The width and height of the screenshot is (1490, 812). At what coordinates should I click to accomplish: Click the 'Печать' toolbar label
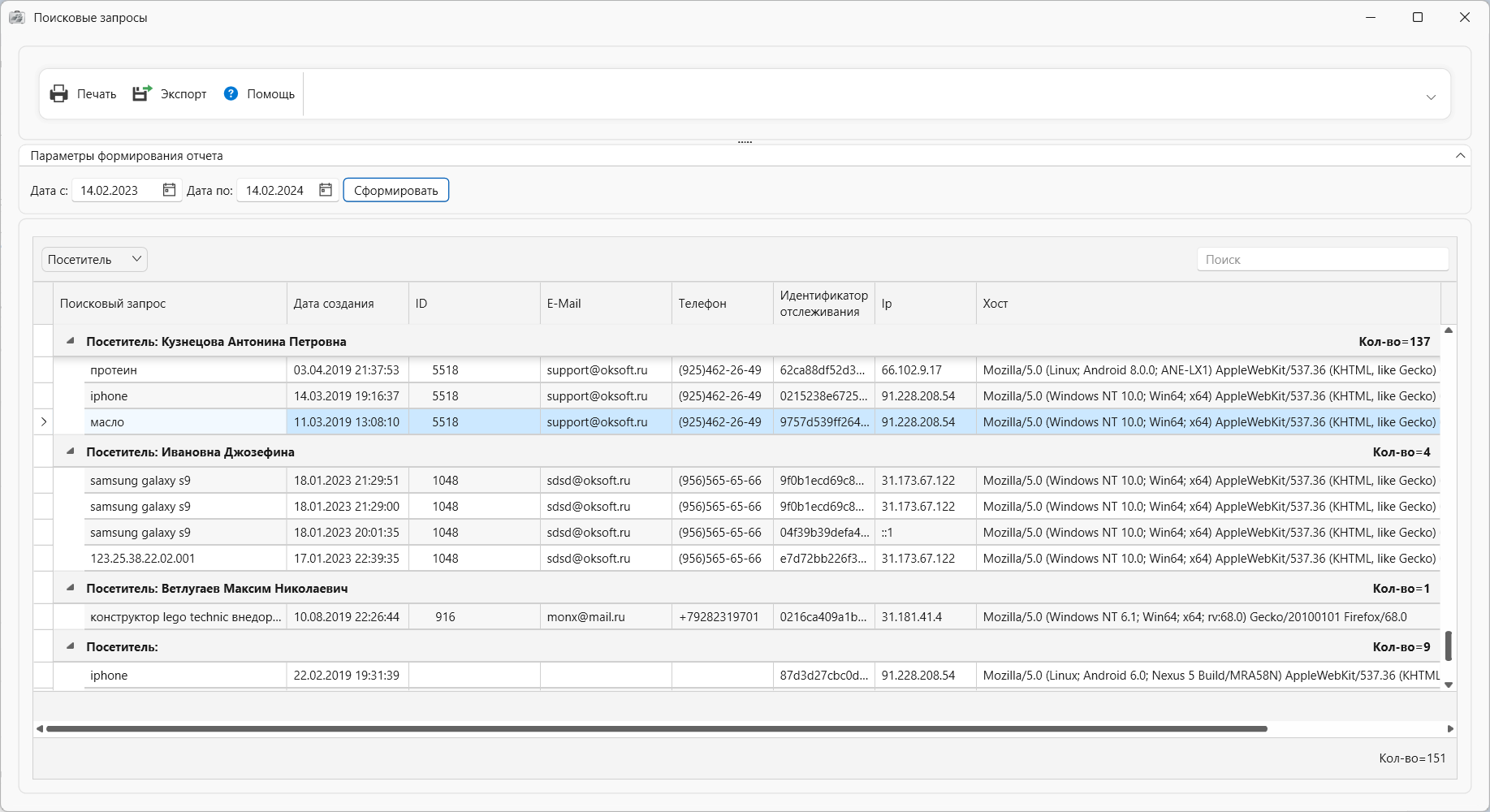[97, 94]
